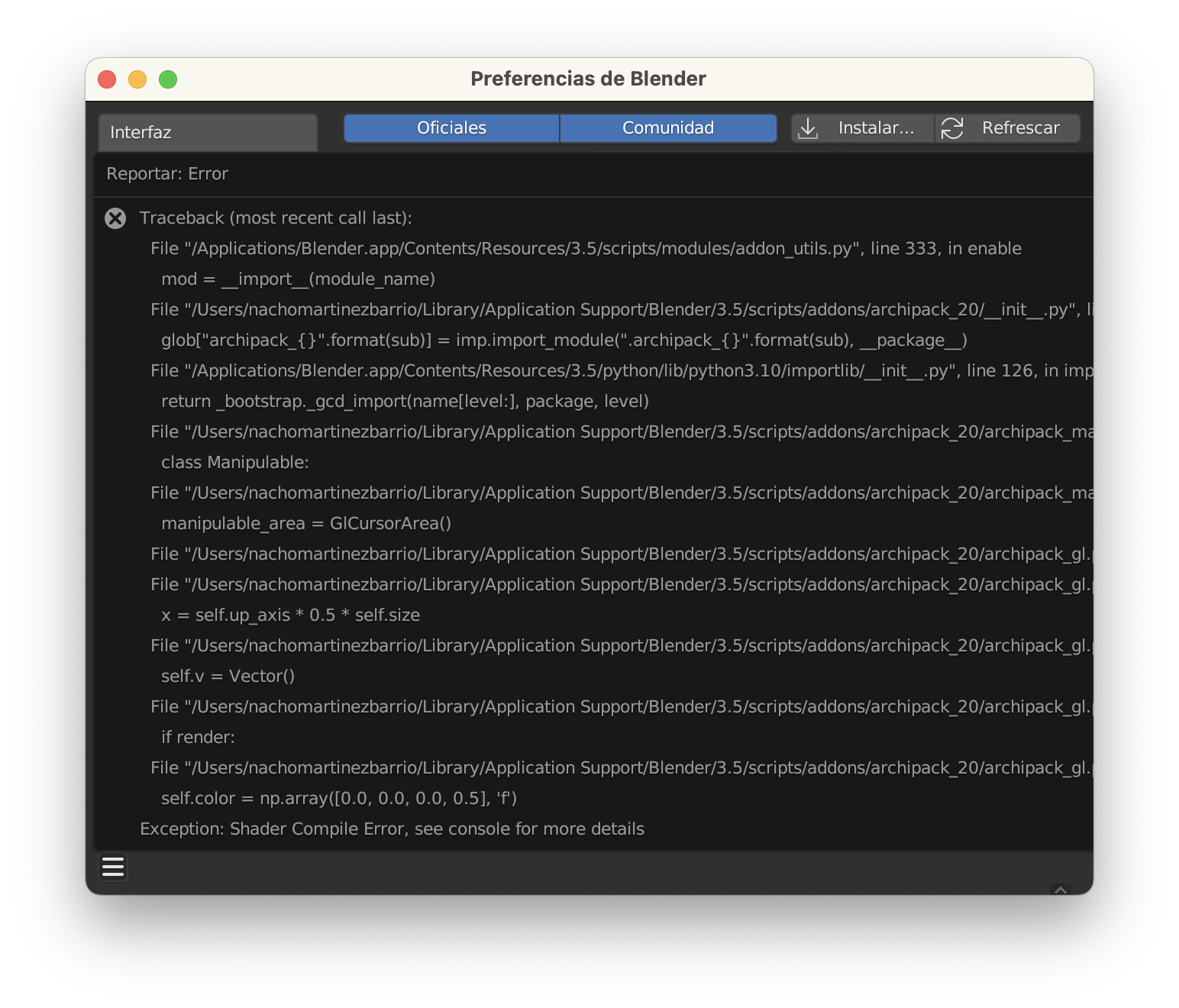Open the hamburger menu at bottom left

pyautogui.click(x=112, y=867)
